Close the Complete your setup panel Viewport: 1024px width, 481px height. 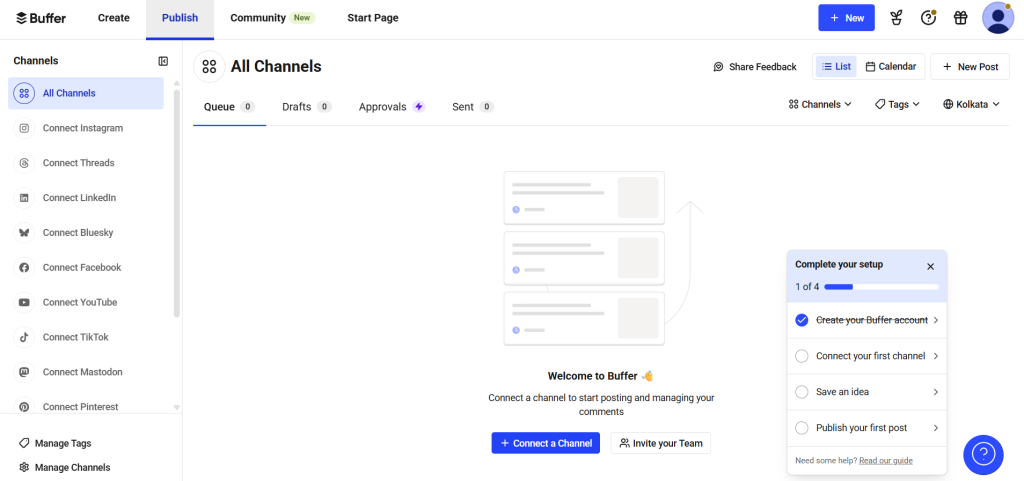click(x=931, y=266)
